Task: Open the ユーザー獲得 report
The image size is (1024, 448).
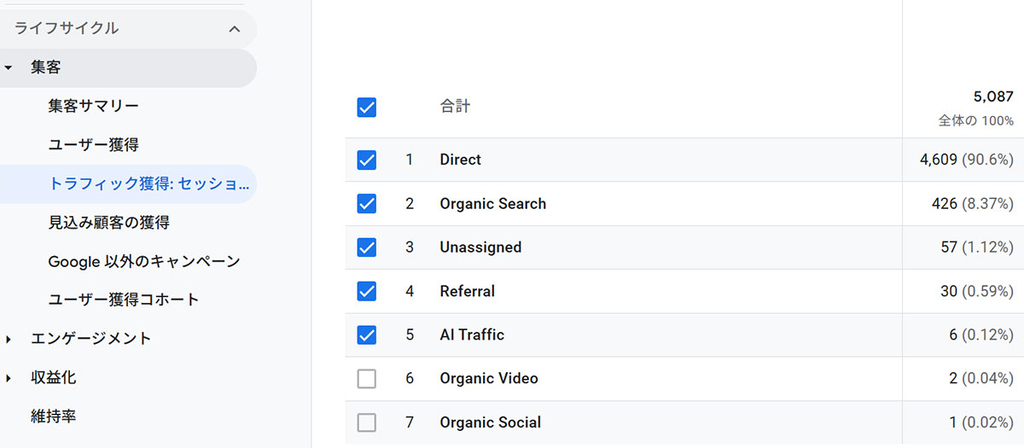Action: coord(93,144)
